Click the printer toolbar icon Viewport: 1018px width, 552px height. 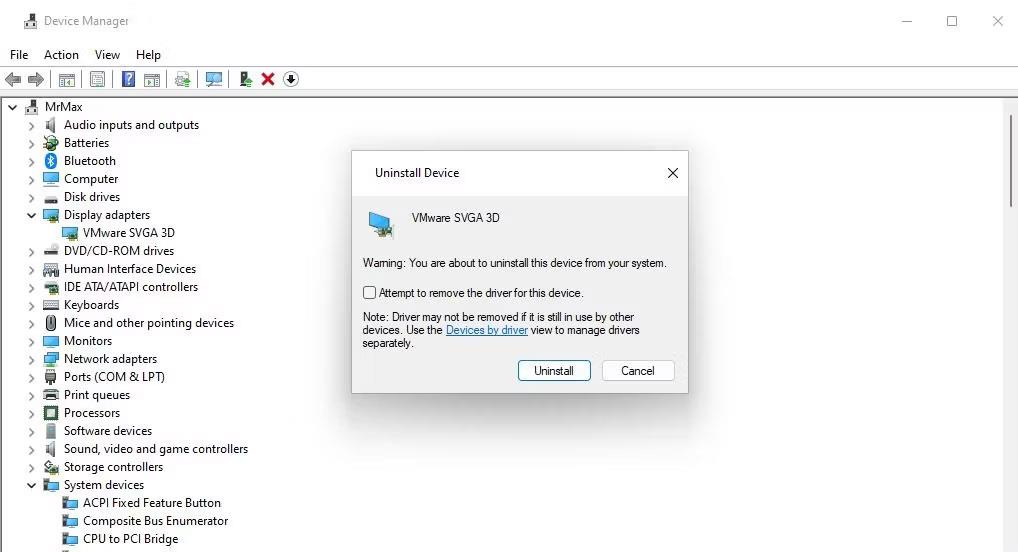[182, 79]
